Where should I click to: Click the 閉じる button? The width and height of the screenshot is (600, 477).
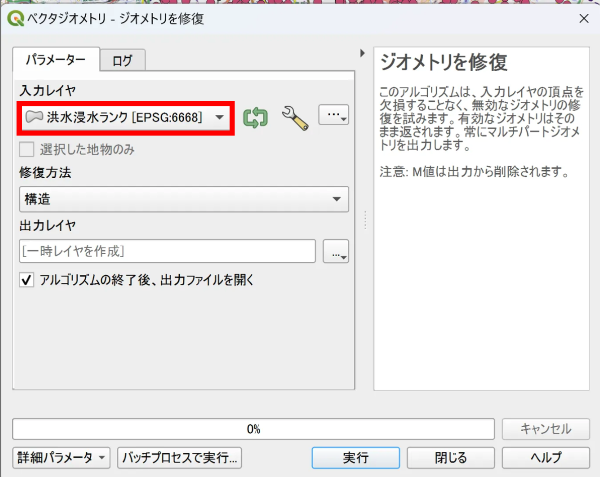(x=450, y=457)
